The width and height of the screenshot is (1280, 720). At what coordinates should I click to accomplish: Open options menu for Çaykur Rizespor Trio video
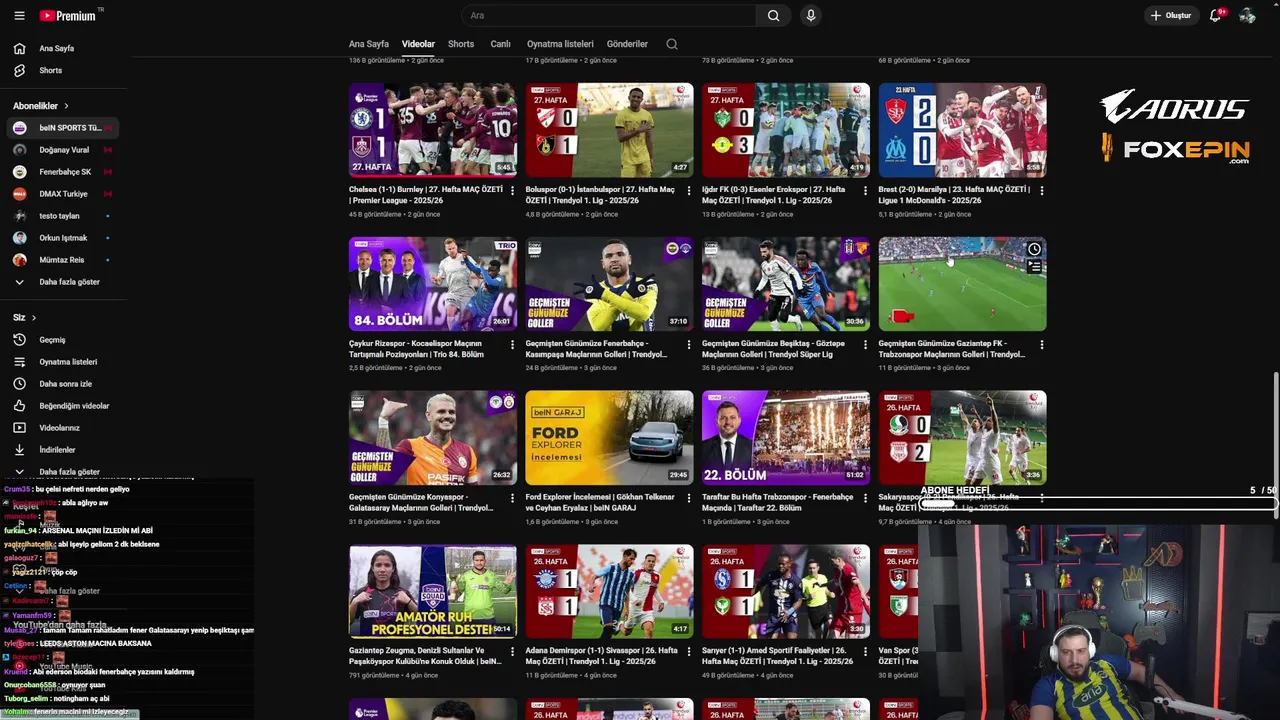point(512,344)
